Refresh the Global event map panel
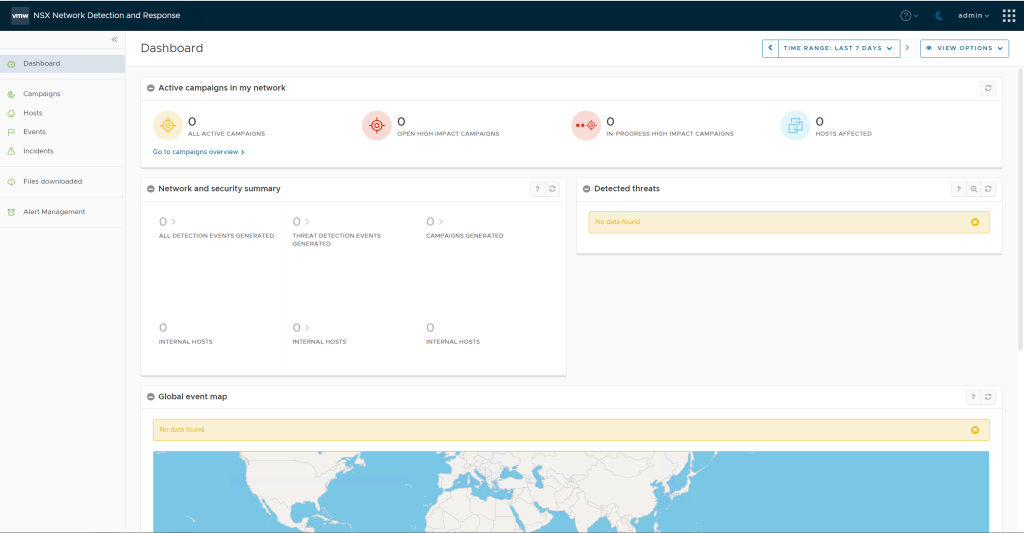This screenshot has width=1024, height=533. 988,397
